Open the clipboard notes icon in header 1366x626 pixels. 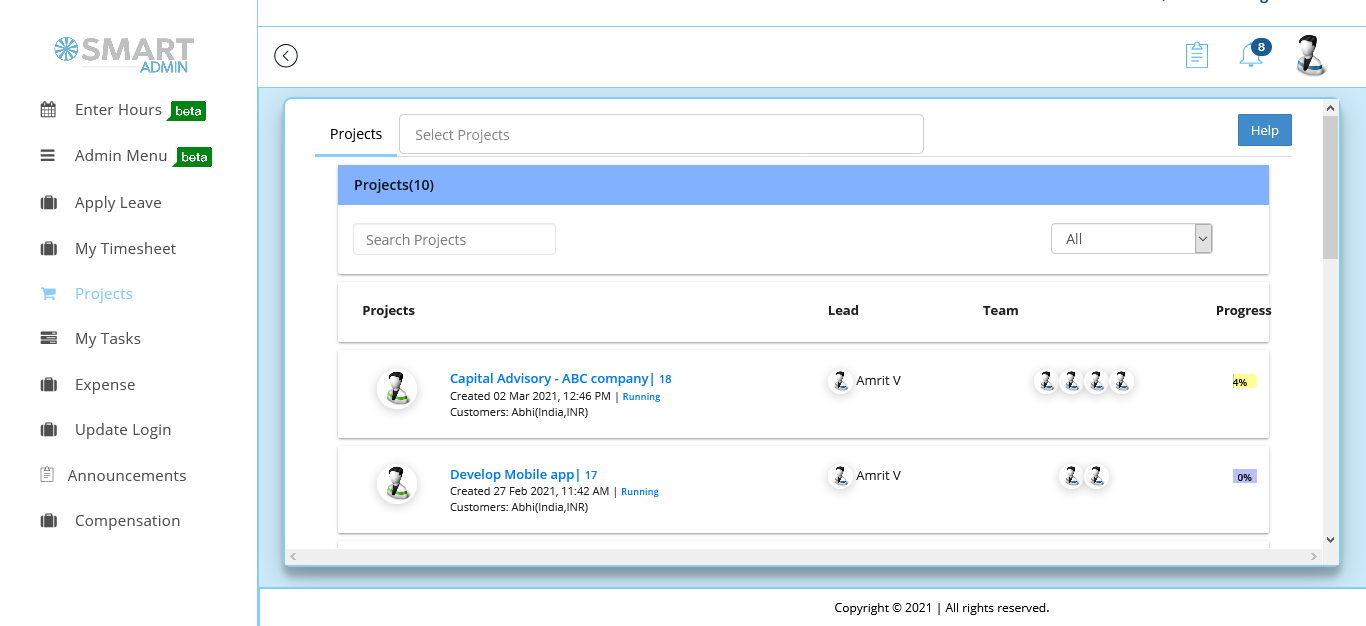(x=1196, y=55)
